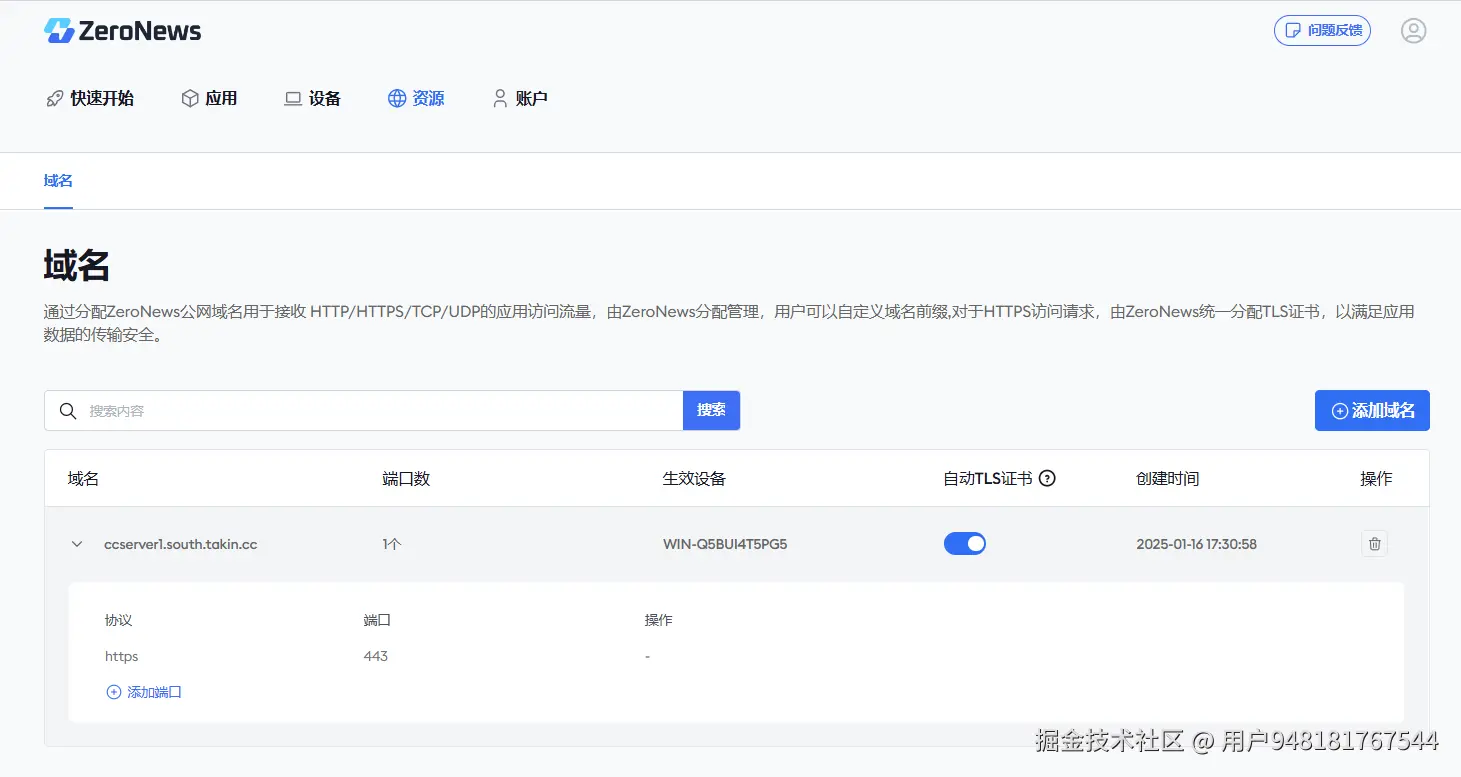Click device name WIN-Q5BUI4T5PG5
This screenshot has width=1461, height=777.
pos(725,544)
